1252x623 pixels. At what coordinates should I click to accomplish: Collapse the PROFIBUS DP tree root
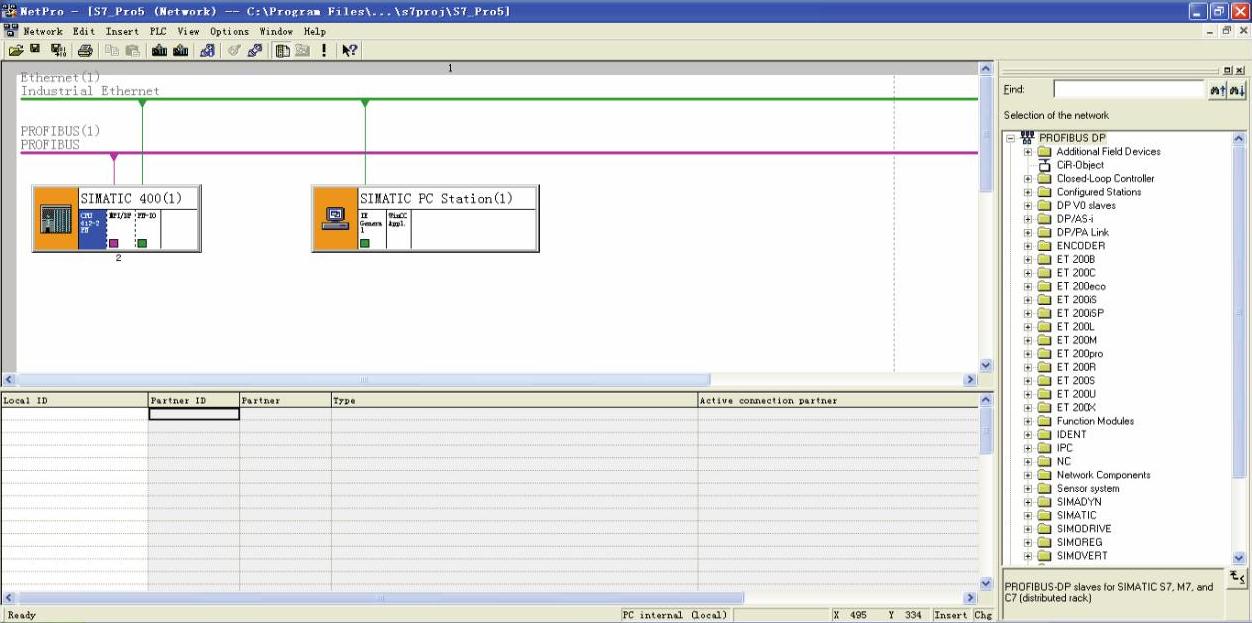[1011, 138]
